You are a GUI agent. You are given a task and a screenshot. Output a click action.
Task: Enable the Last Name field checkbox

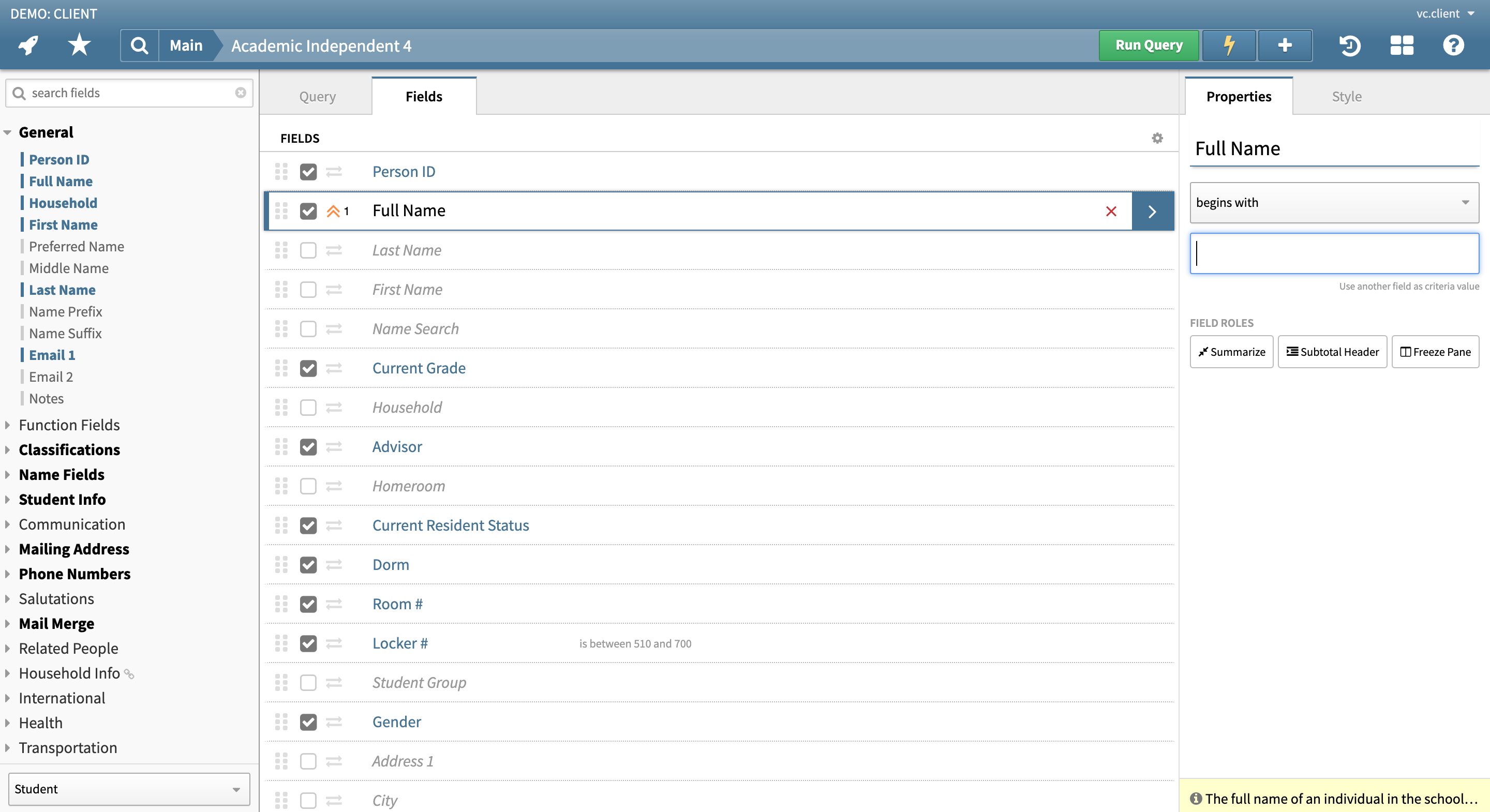click(x=308, y=250)
